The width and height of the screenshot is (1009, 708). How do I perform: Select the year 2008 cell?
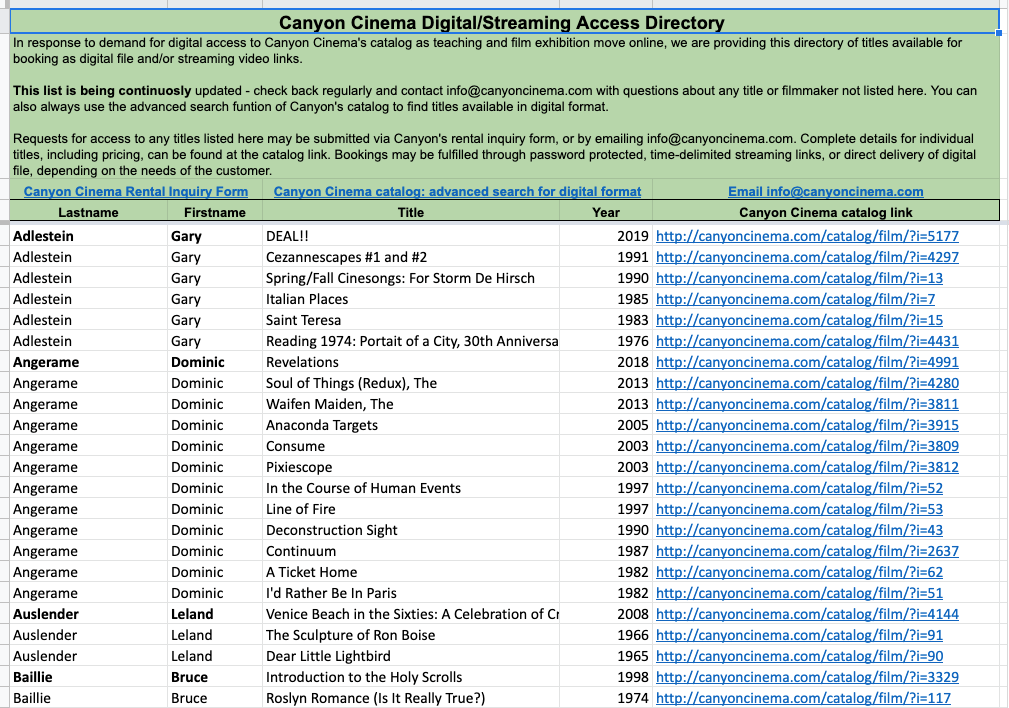pos(606,615)
